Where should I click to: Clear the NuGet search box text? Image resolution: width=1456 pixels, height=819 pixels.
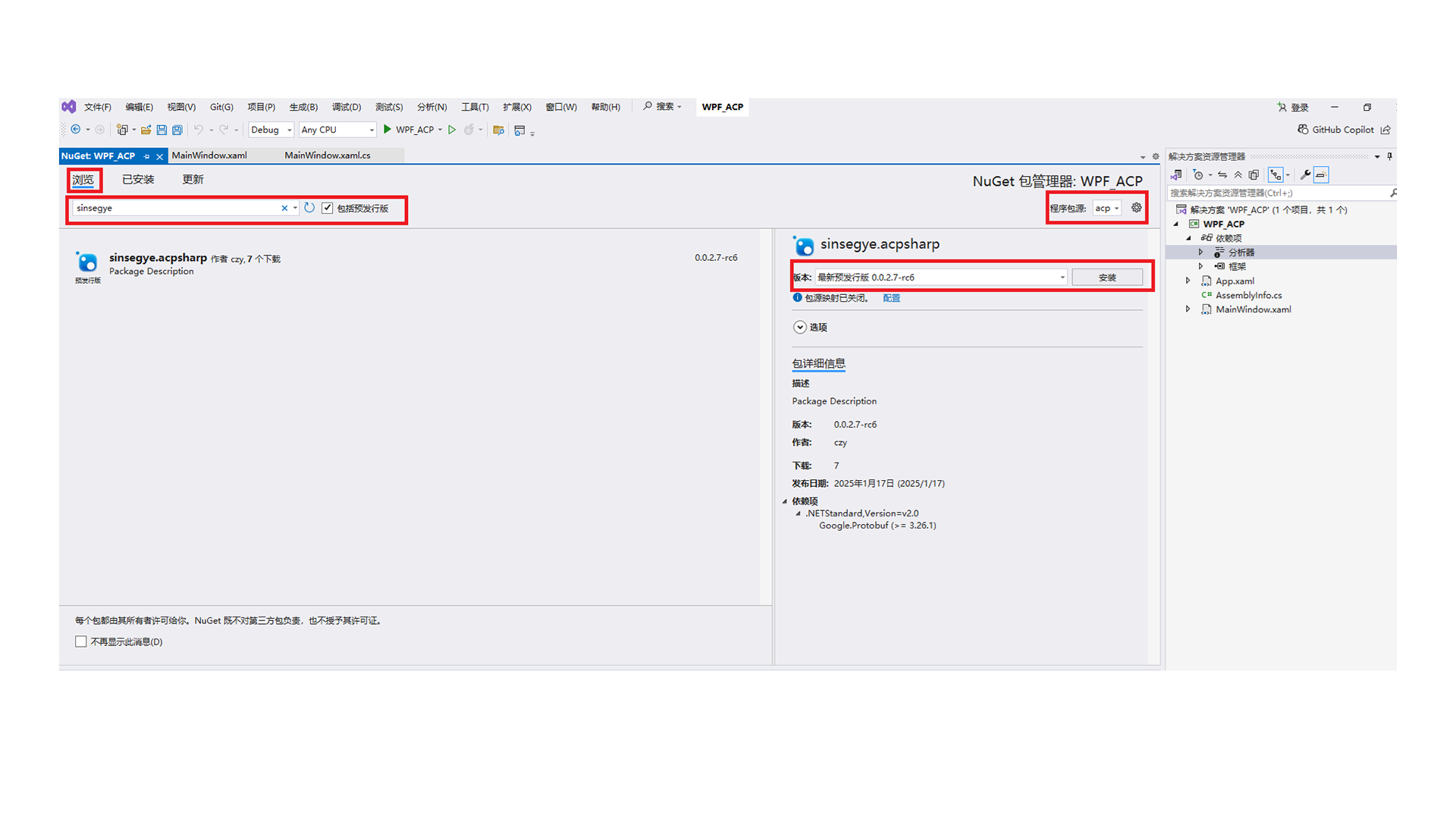point(284,208)
